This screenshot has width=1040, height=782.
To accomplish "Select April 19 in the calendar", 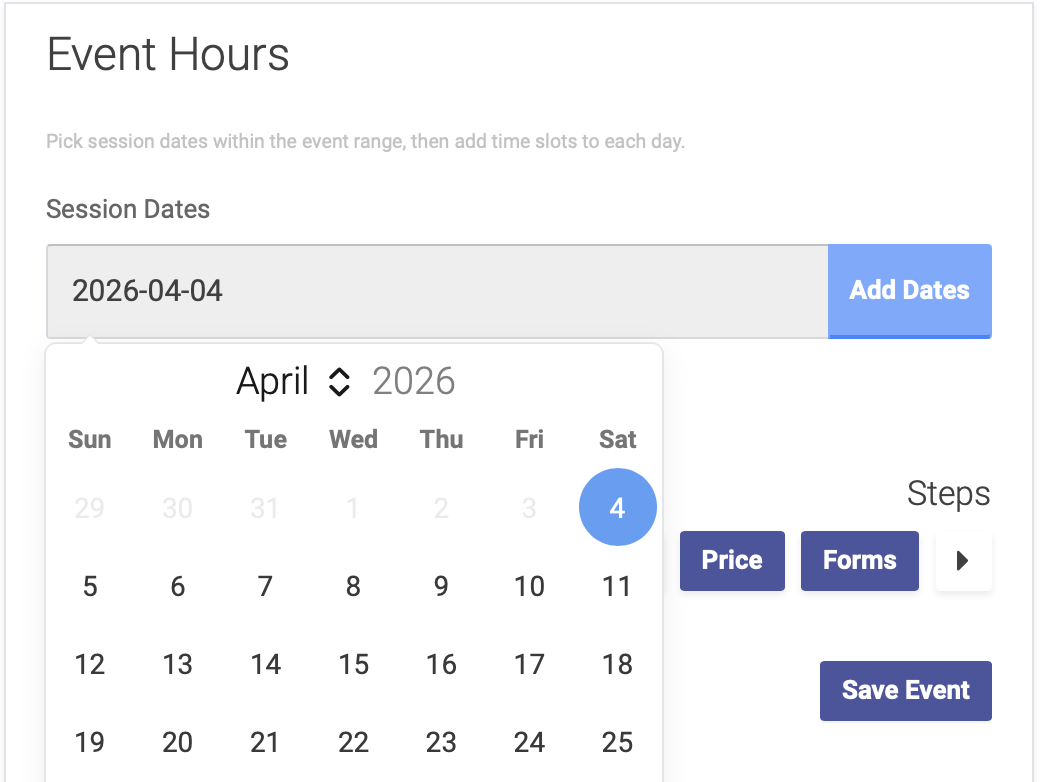I will tap(90, 742).
